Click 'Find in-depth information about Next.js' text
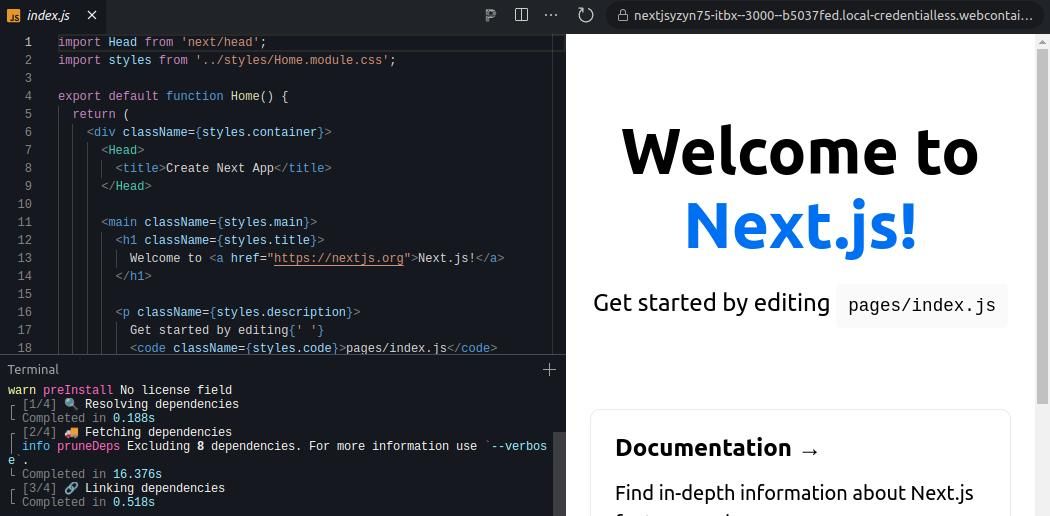This screenshot has height=516, width=1050. pos(794,494)
